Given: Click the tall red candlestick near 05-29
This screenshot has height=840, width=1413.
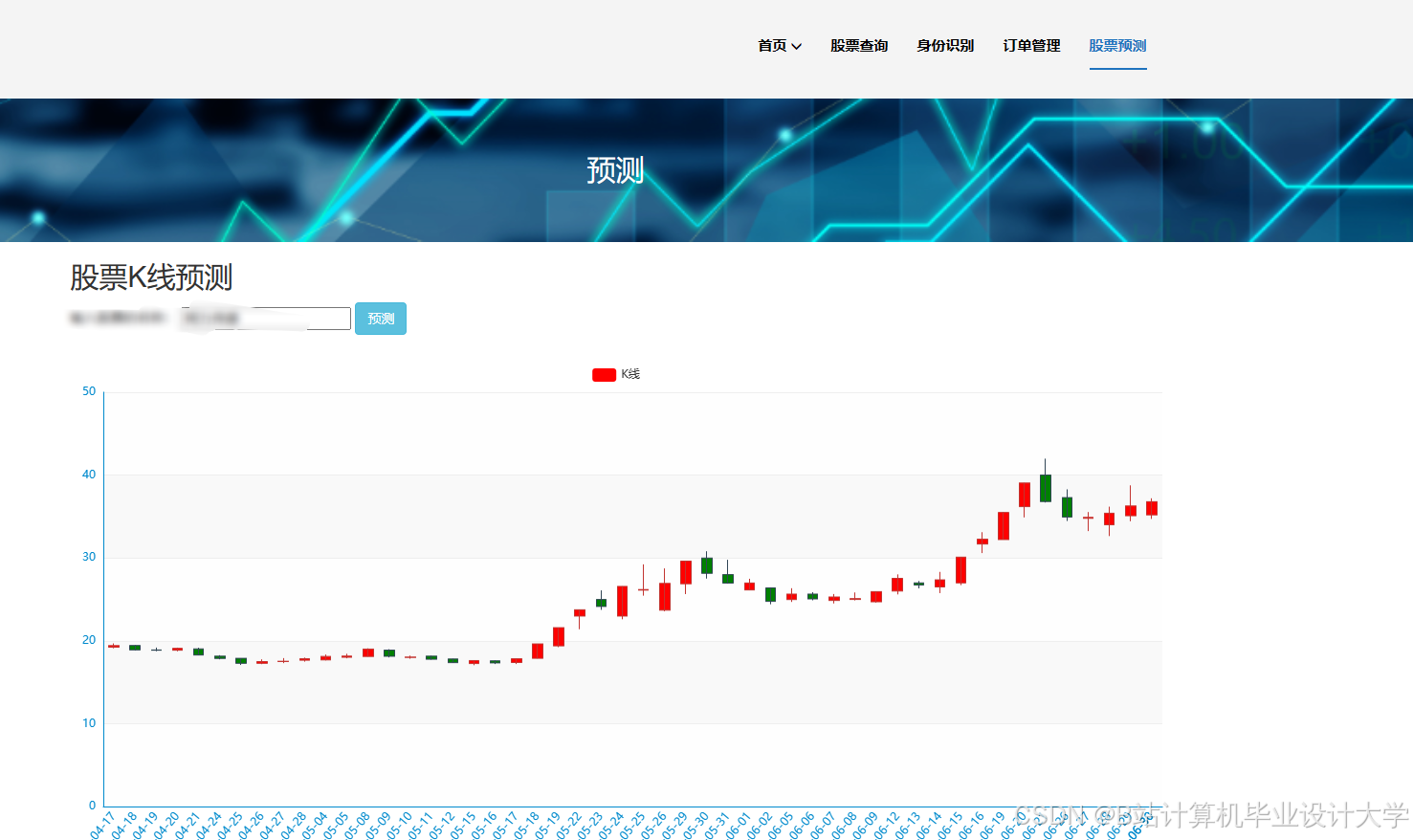Looking at the screenshot, I should [687, 572].
